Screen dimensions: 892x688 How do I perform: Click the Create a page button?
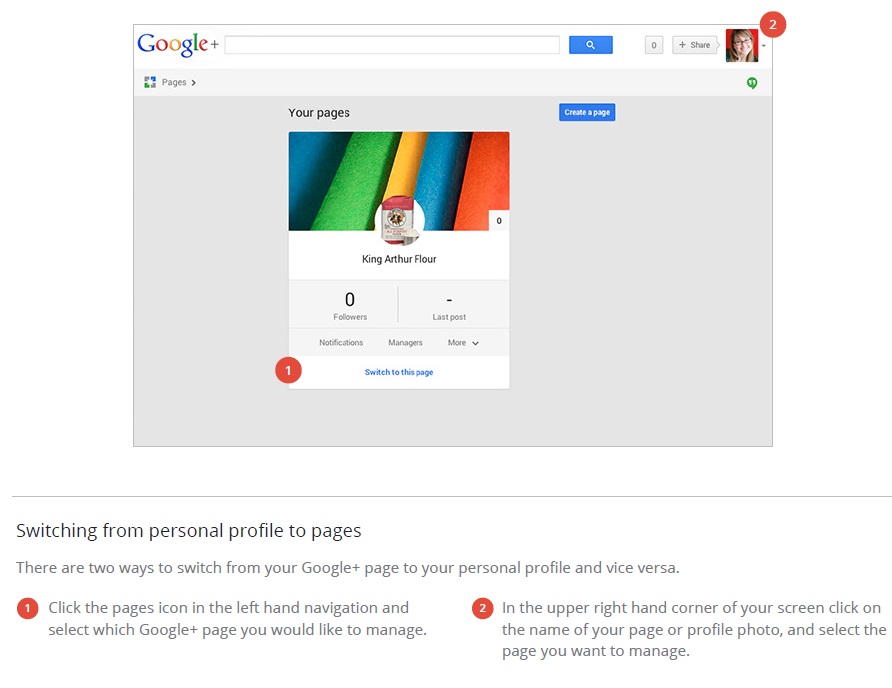(587, 112)
